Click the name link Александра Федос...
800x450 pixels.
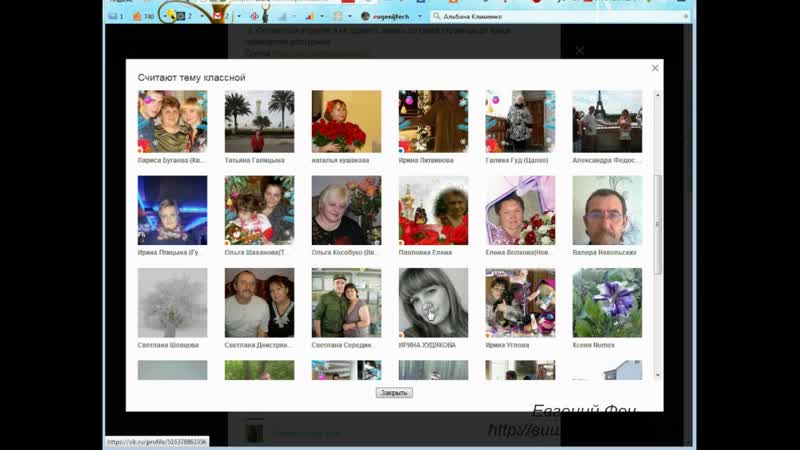pyautogui.click(x=605, y=160)
